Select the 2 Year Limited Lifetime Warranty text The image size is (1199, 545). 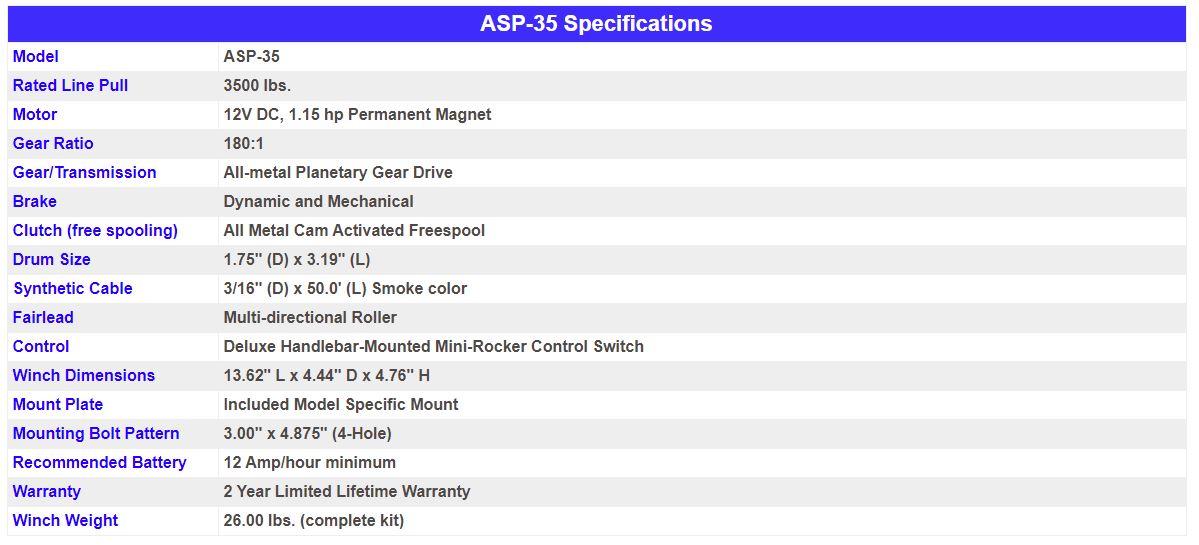[x=346, y=491]
